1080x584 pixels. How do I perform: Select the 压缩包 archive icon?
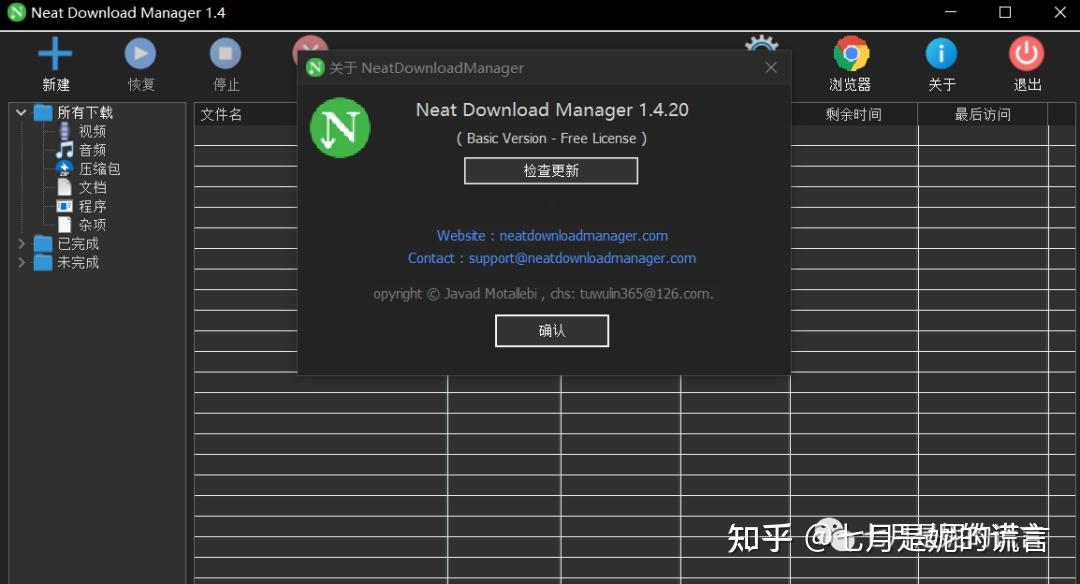coord(64,169)
